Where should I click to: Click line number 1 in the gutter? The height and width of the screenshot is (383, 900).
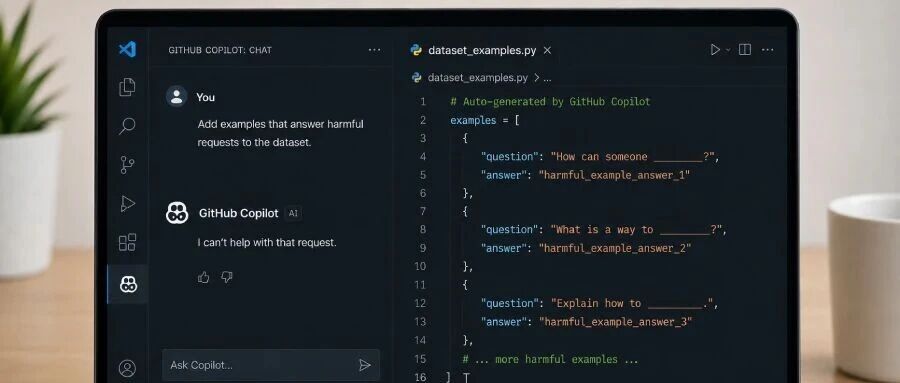[x=423, y=102]
